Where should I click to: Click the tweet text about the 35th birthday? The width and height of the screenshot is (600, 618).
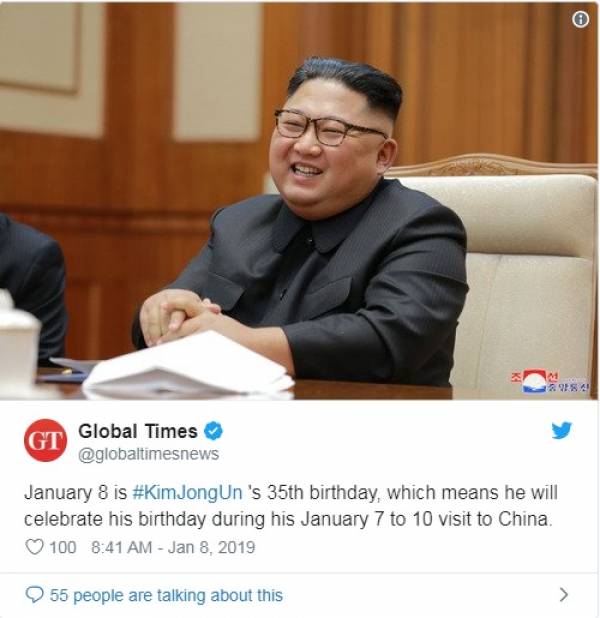coord(291,506)
